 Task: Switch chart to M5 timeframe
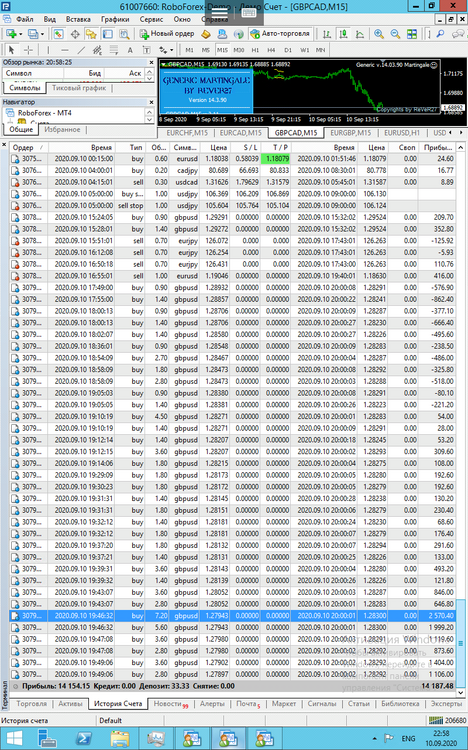tap(205, 50)
